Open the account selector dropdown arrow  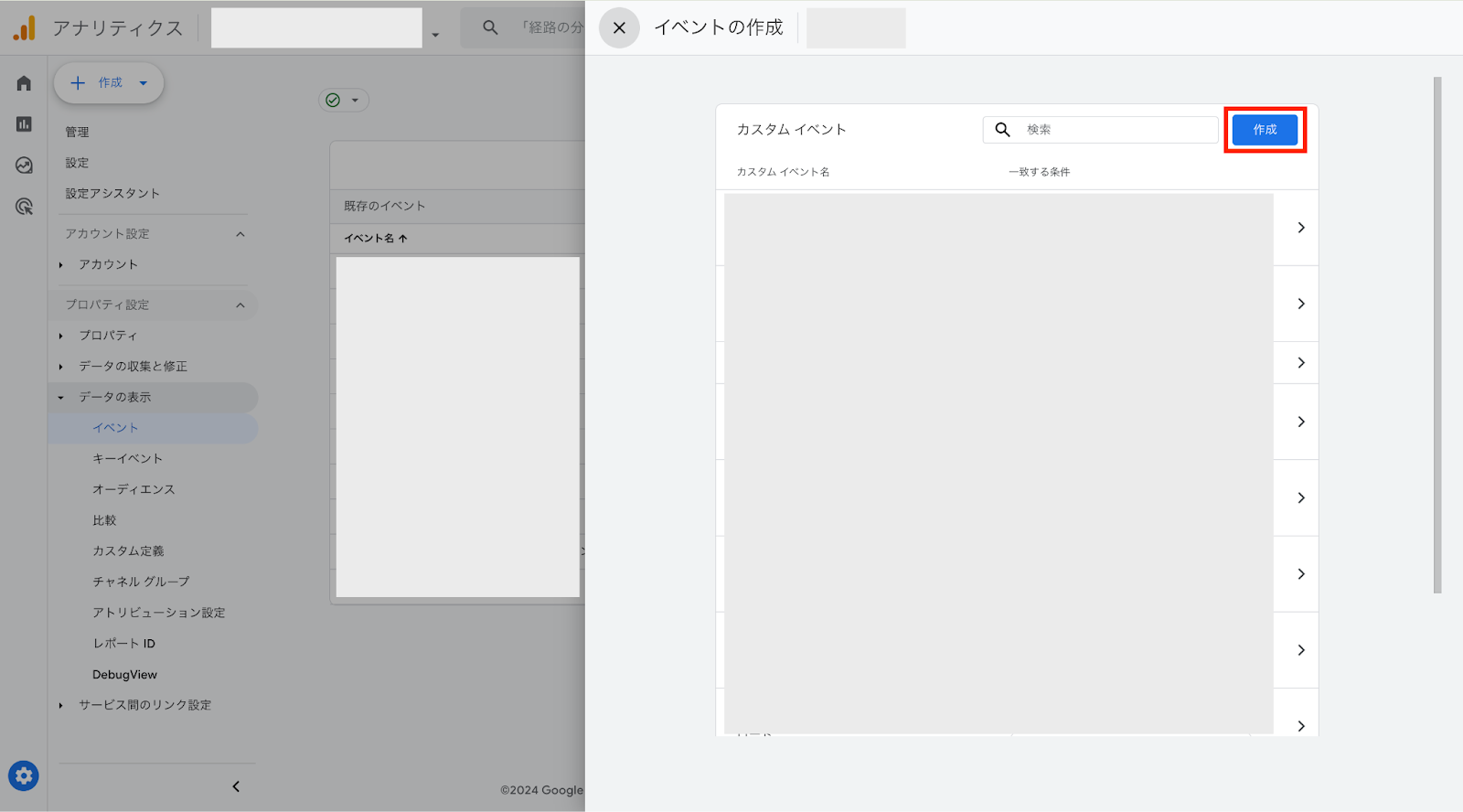coord(435,35)
